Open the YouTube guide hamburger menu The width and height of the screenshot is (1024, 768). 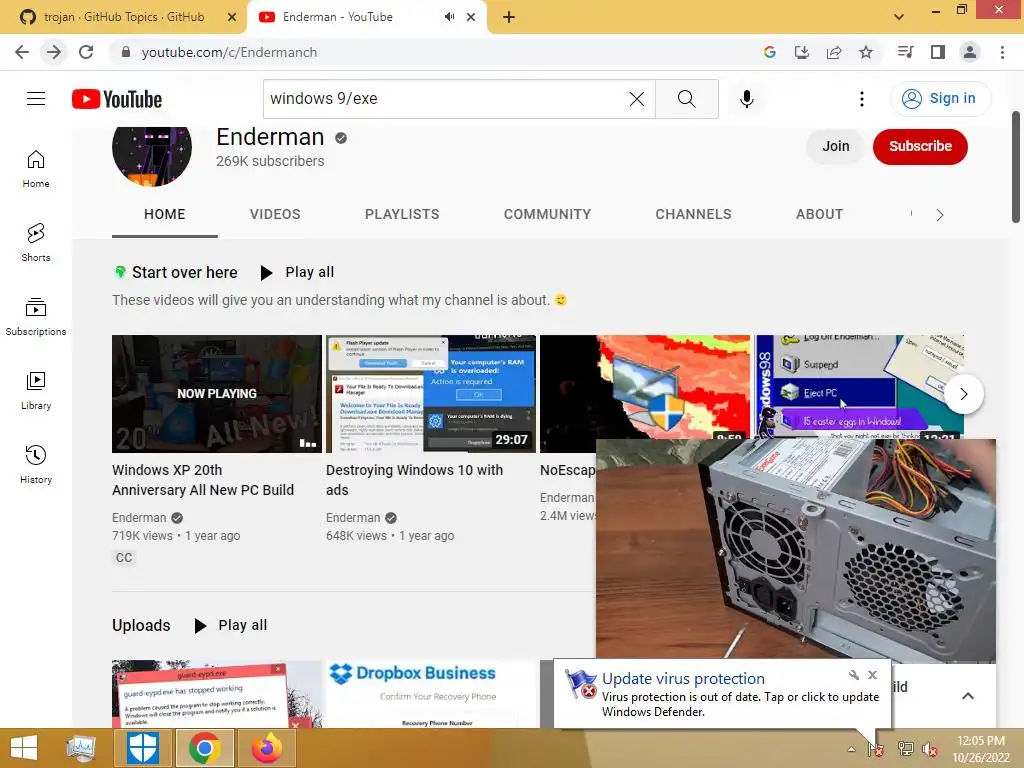36,99
